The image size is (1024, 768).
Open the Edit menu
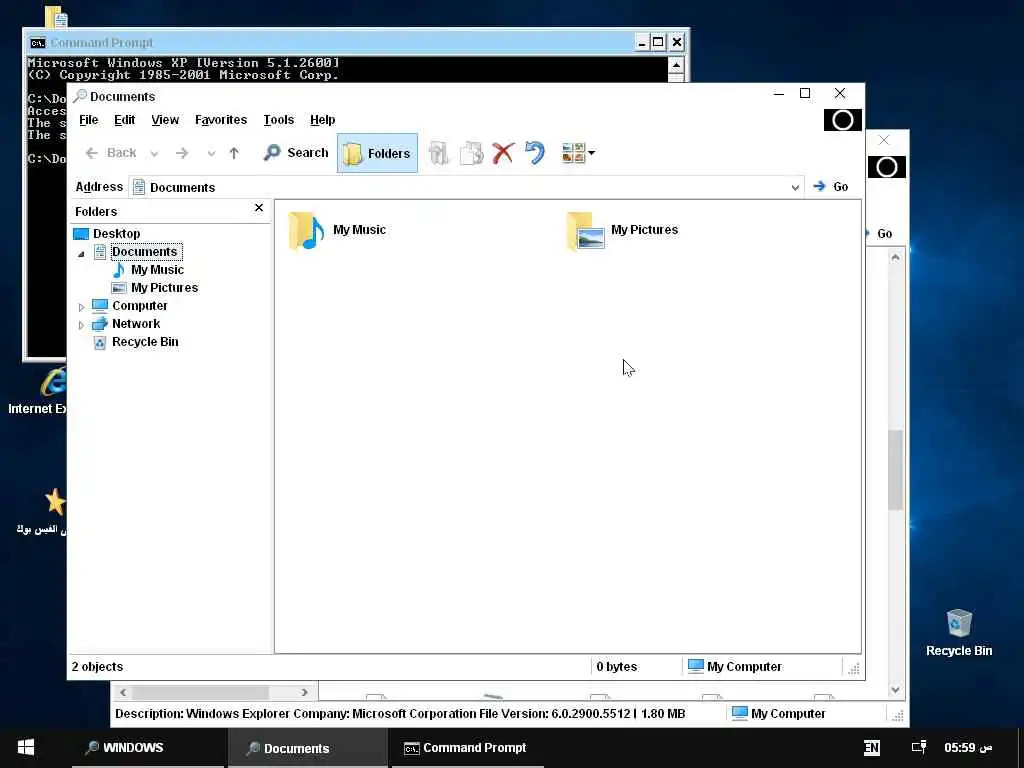pos(124,120)
